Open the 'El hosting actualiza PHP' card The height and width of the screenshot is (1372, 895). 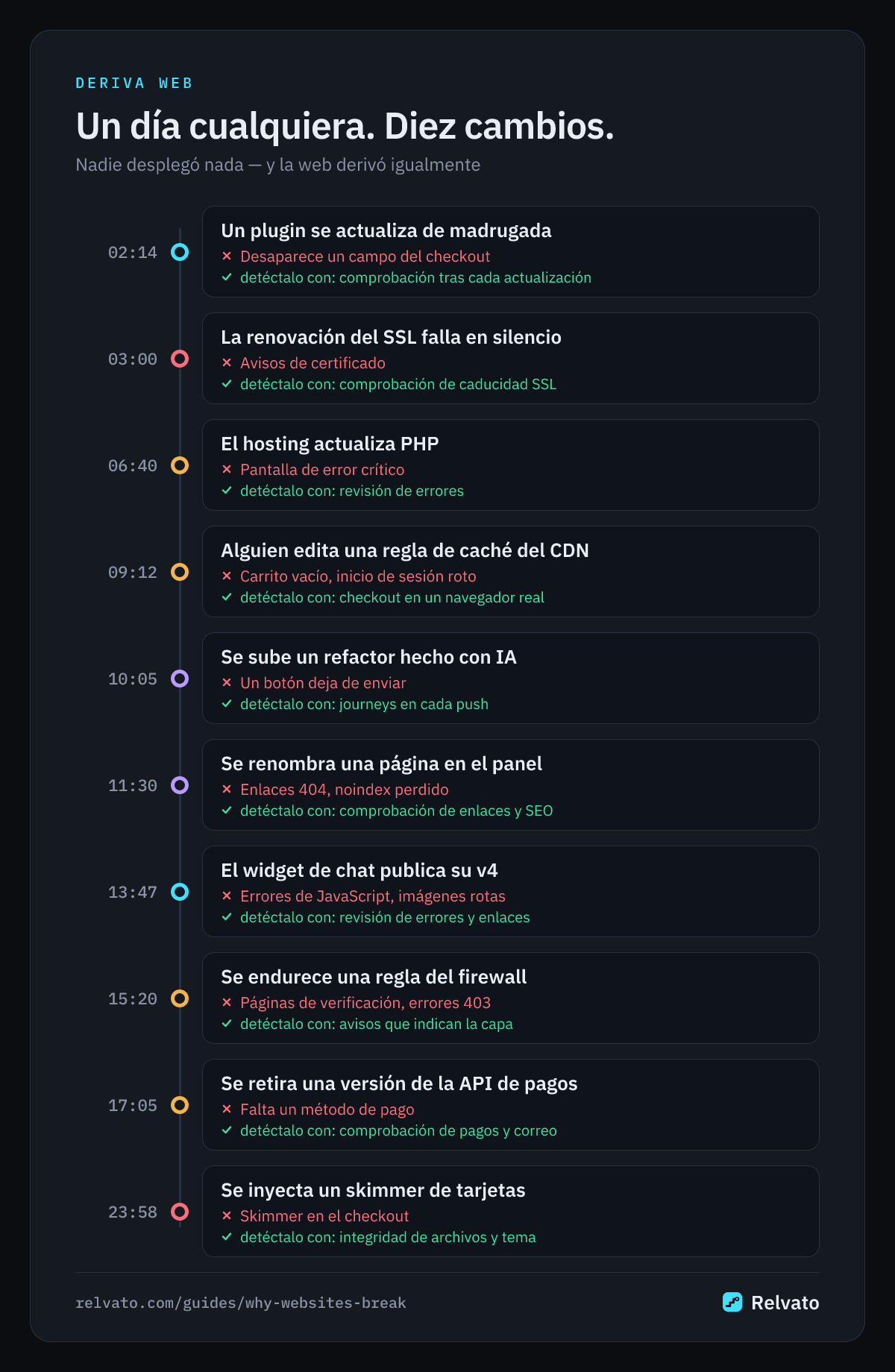coord(511,465)
